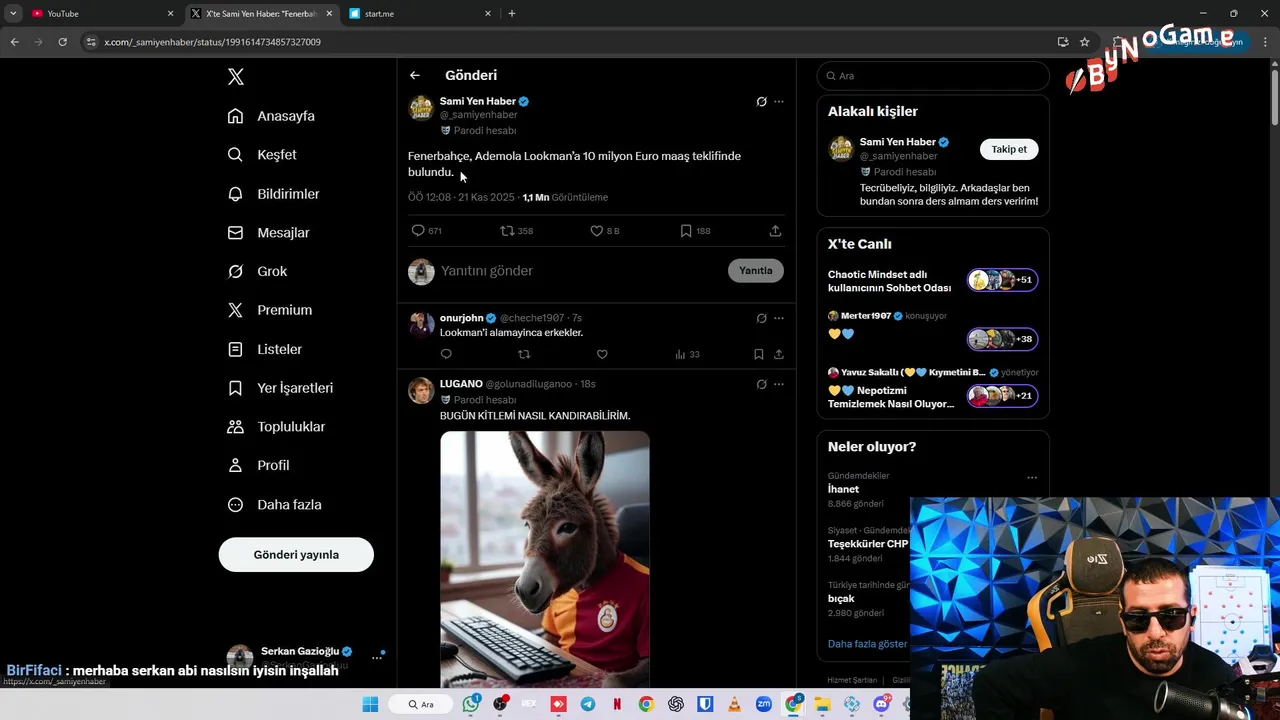Expand Daha fazla menu in the sidebar
1280x720 pixels.
tap(274, 505)
